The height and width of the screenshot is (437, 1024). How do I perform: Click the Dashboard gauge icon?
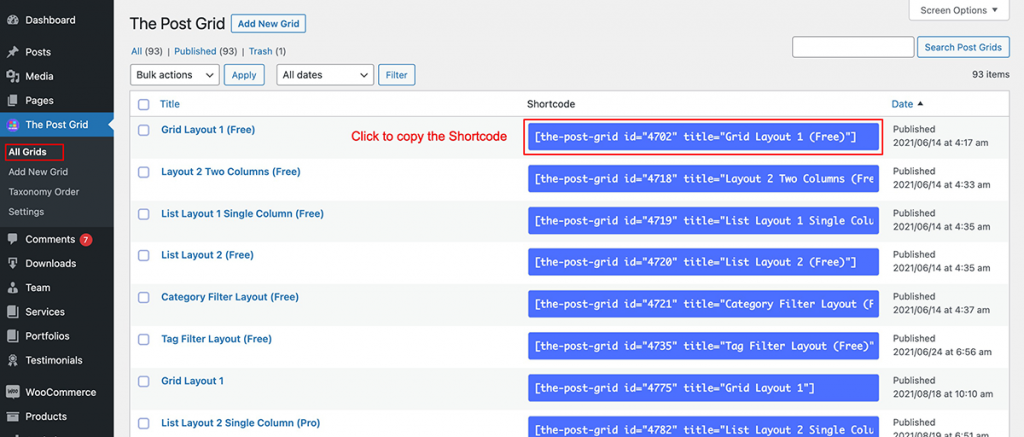tap(12, 20)
